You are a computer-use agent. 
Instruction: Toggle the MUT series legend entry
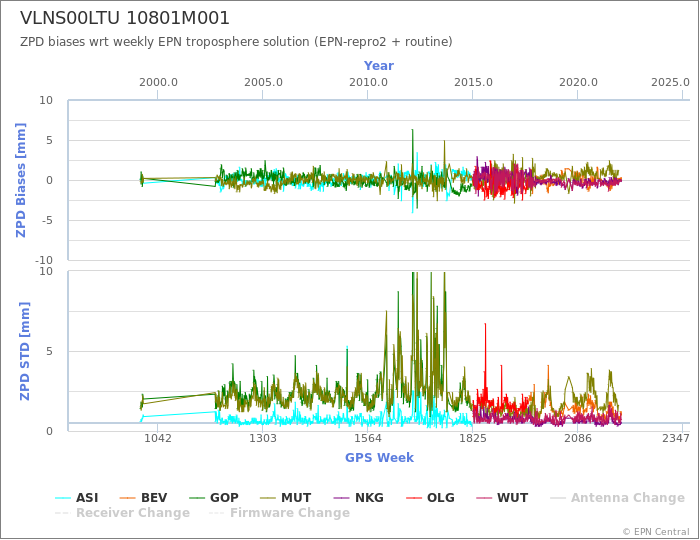(285, 498)
